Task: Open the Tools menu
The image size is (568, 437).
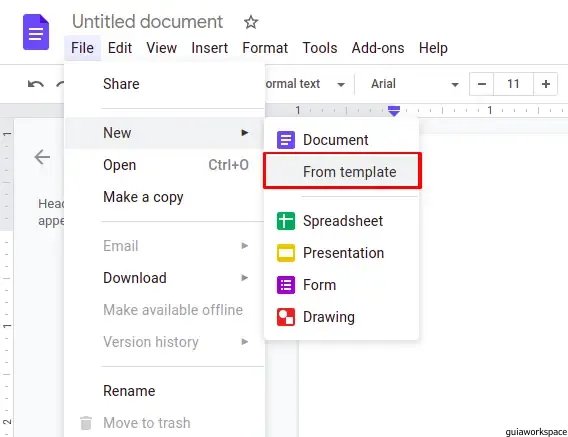Action: point(320,48)
